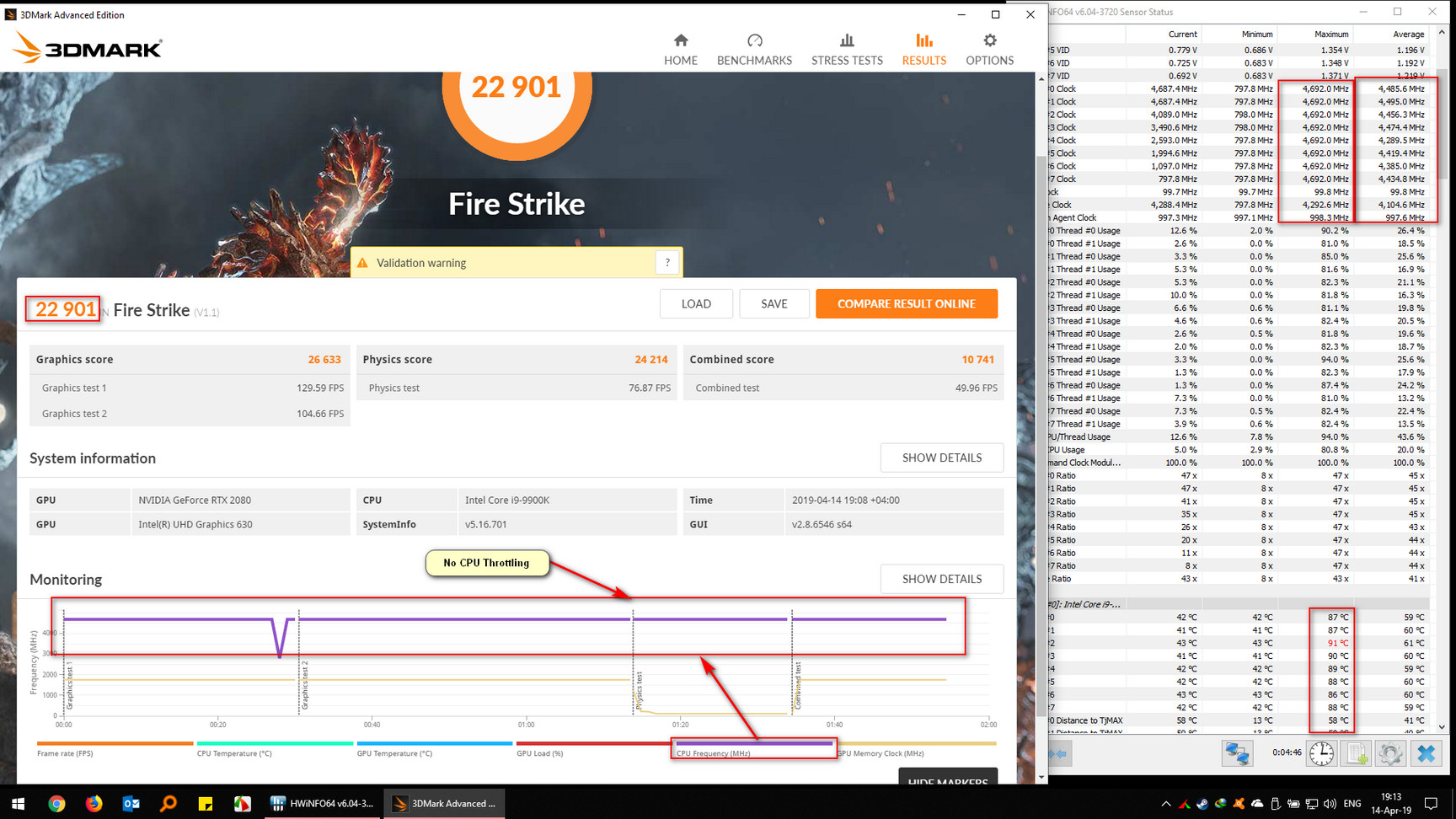Image resolution: width=1456 pixels, height=819 pixels.
Task: Click the Current column header in HWiNFO
Action: [1164, 35]
